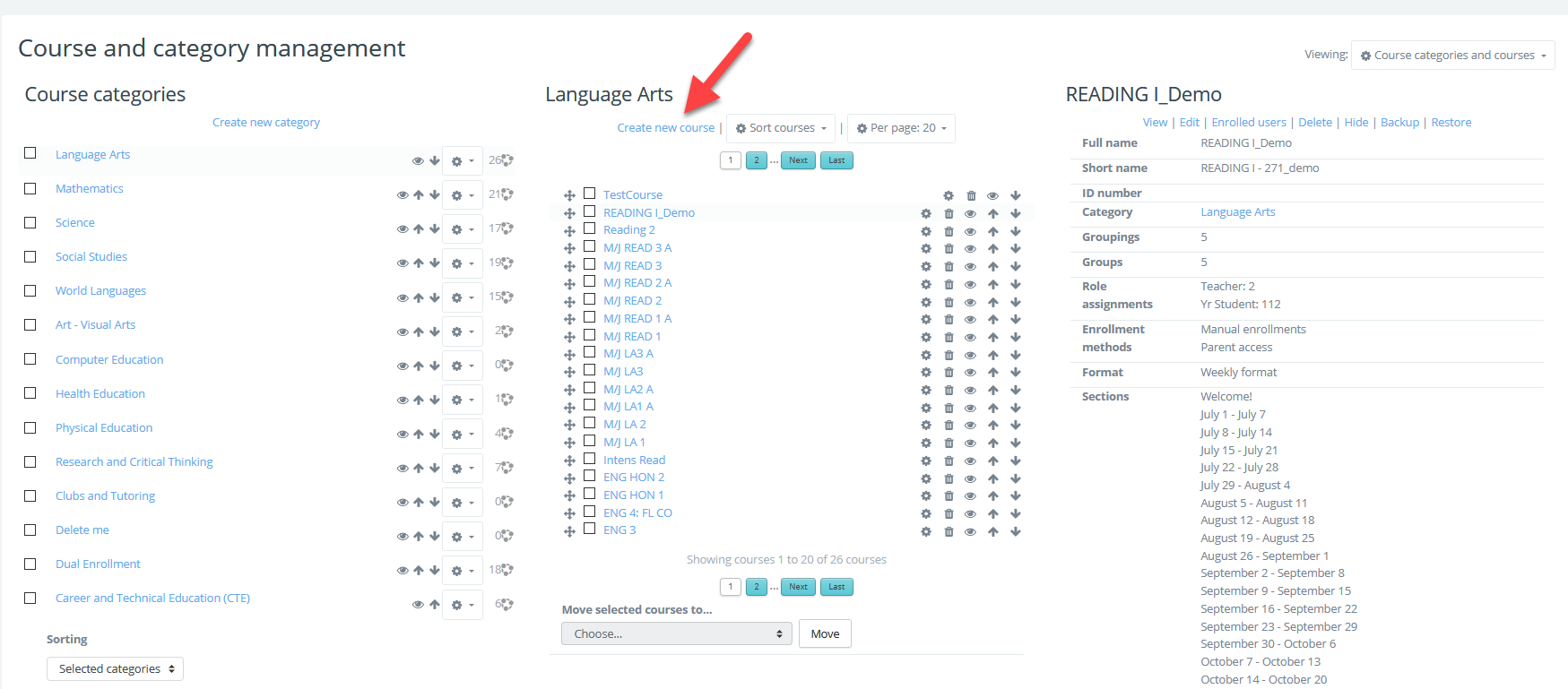This screenshot has width=1568, height=689.
Task: Open the Sort courses dropdown
Action: point(781,128)
